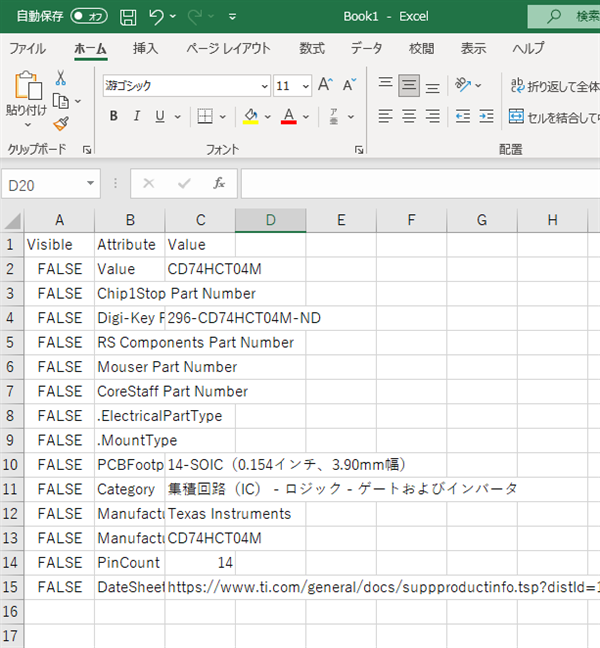Click the Decrease Indent icon
The image size is (600, 648).
click(x=463, y=116)
